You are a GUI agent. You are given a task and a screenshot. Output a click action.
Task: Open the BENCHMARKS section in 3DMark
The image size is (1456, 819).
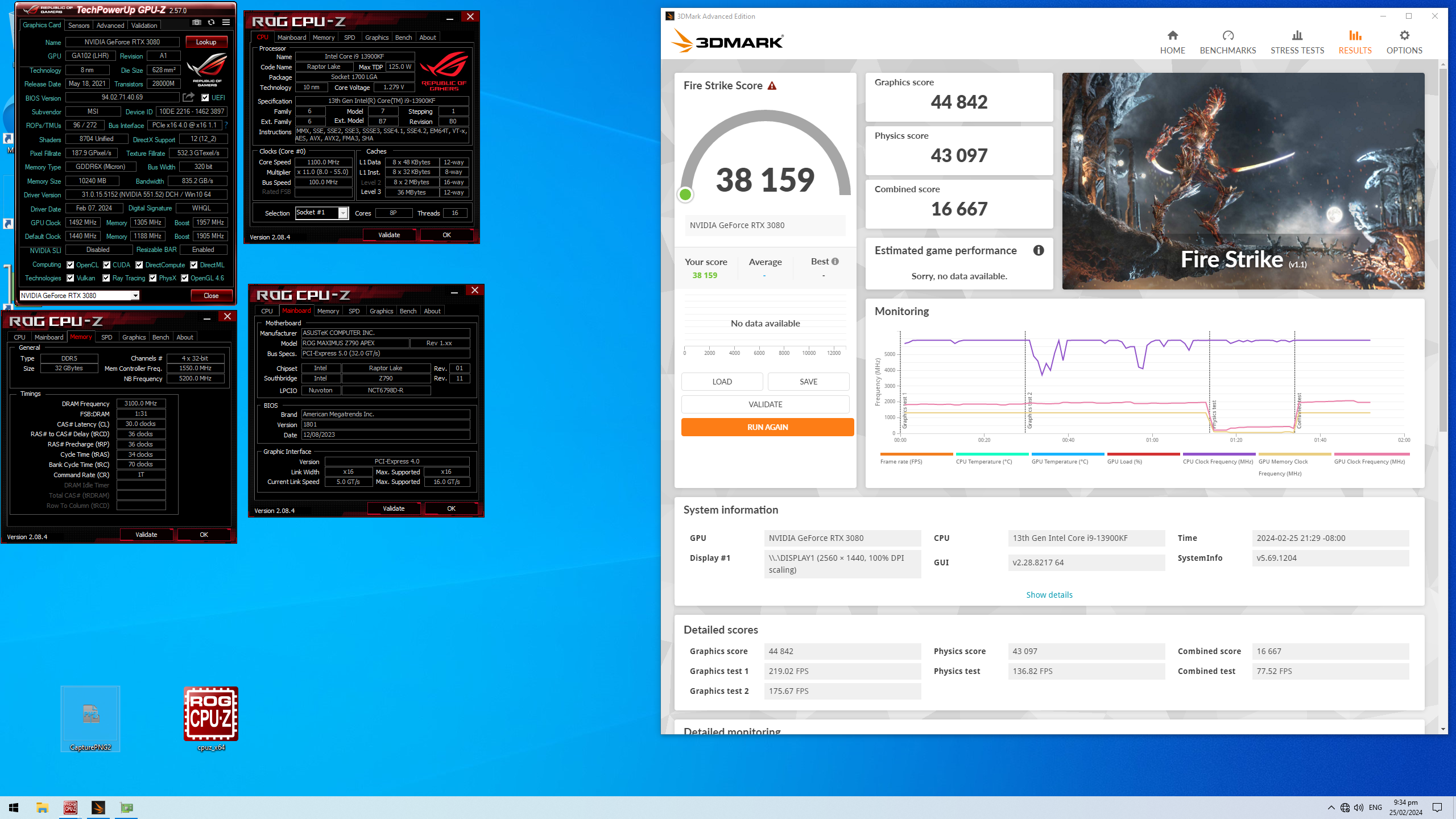click(1228, 43)
